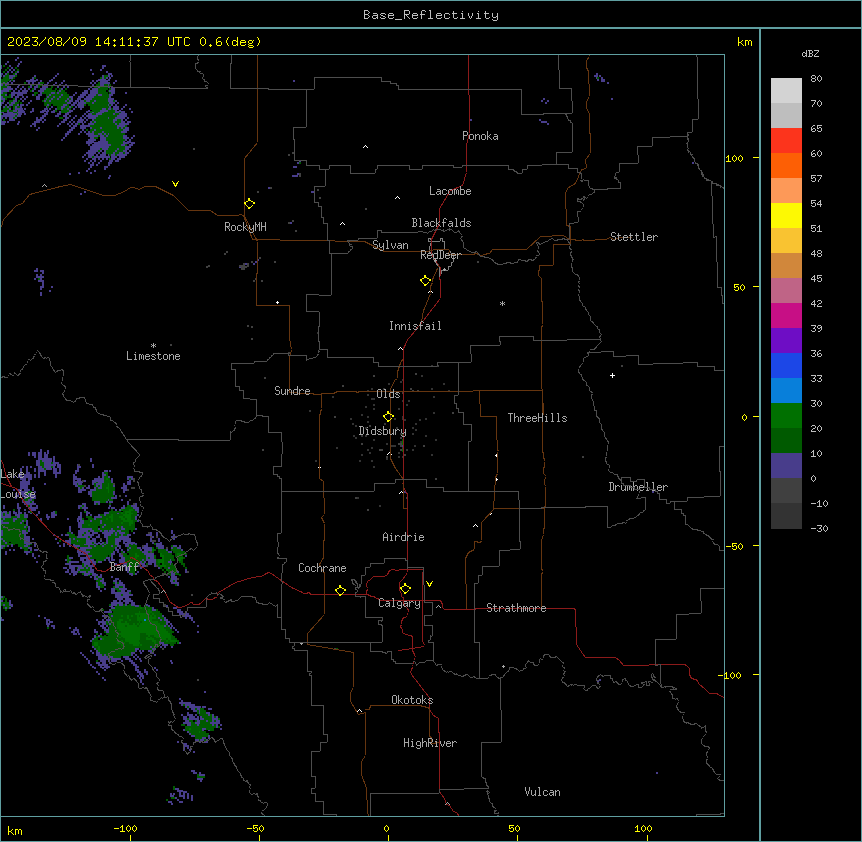This screenshot has height=842, width=862.
Task: Click the ThreeHills label
Action: (x=537, y=418)
